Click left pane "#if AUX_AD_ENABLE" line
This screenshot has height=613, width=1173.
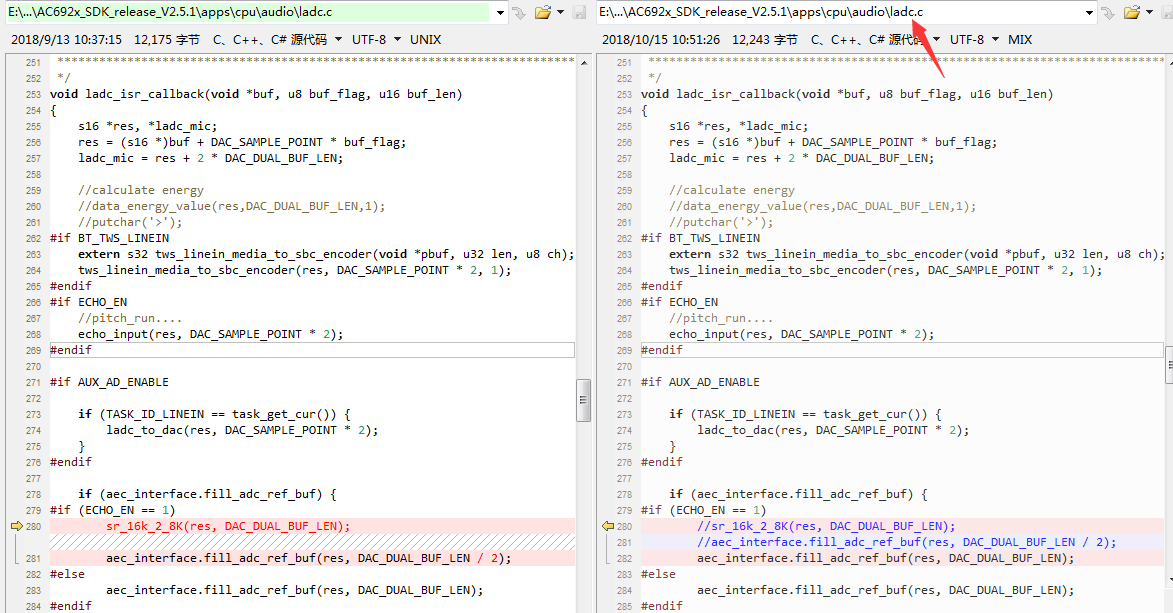[x=109, y=382]
